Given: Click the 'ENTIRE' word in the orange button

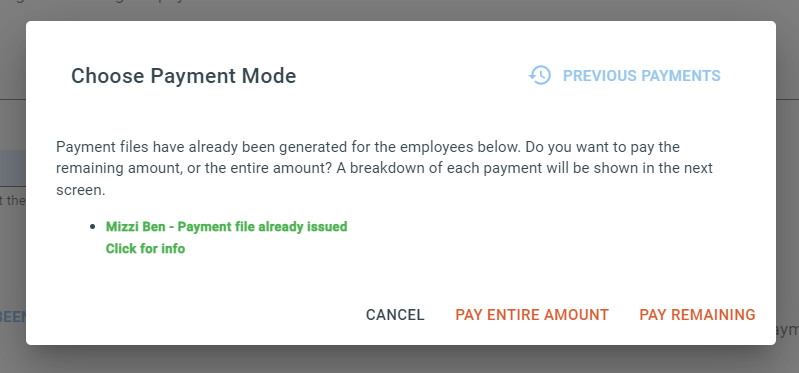Looking at the screenshot, I should point(513,315).
